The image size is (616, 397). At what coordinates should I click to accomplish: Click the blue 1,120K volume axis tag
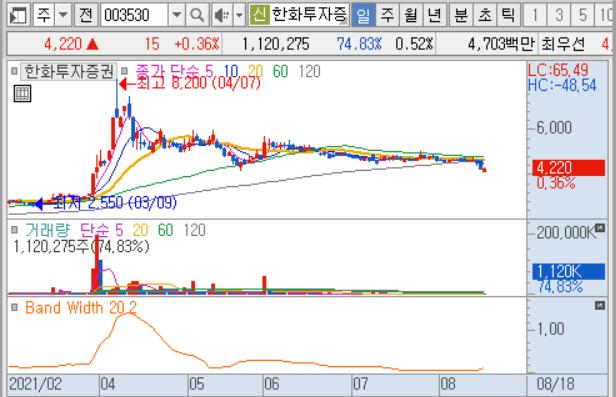tap(568, 271)
